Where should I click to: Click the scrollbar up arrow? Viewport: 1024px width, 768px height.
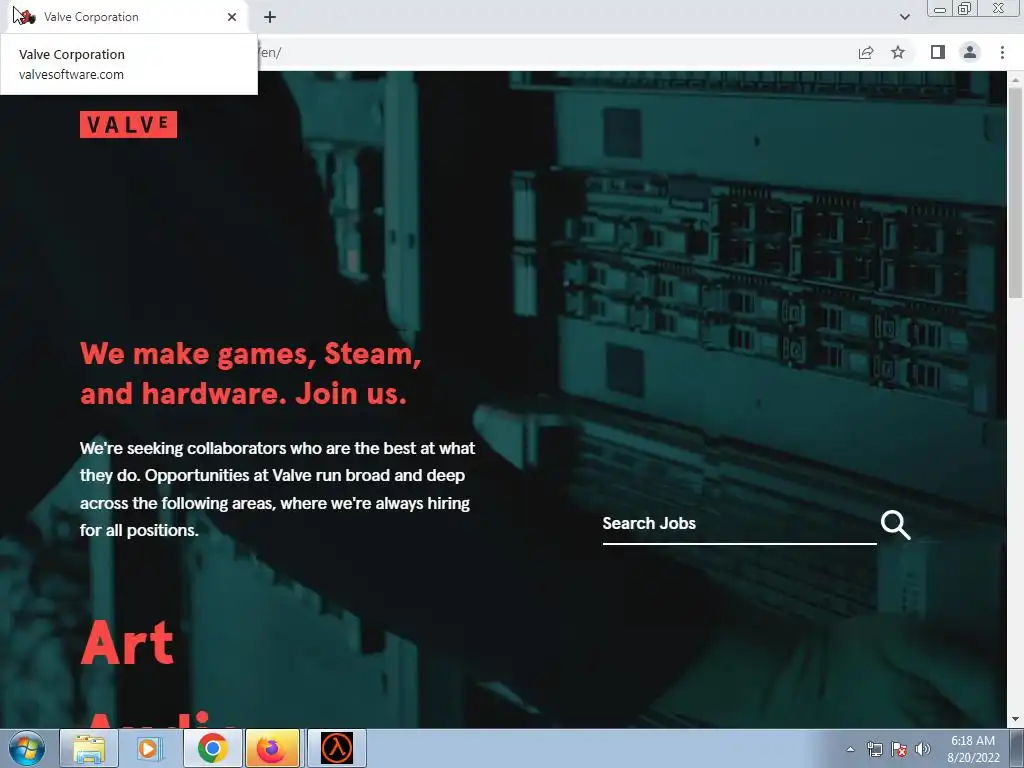pos(1015,79)
